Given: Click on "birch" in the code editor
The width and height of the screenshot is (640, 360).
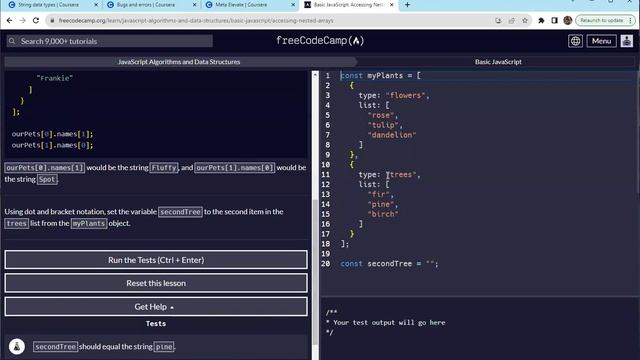Looking at the screenshot, I should (383, 214).
